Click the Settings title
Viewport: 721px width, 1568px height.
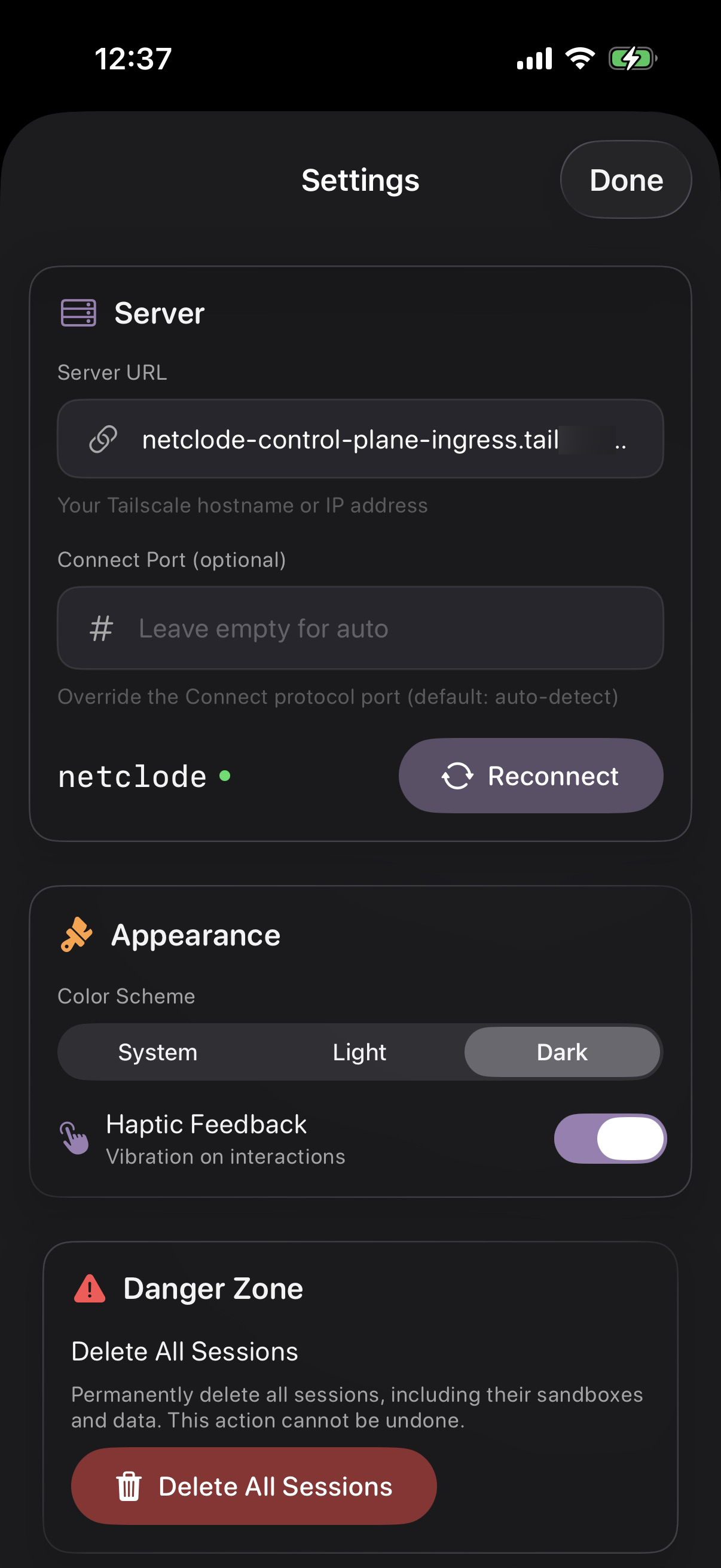(x=360, y=180)
